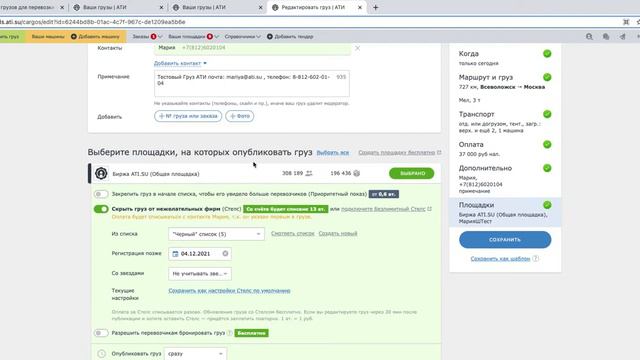
Task: Click into the Примечание text area
Action: point(252,84)
